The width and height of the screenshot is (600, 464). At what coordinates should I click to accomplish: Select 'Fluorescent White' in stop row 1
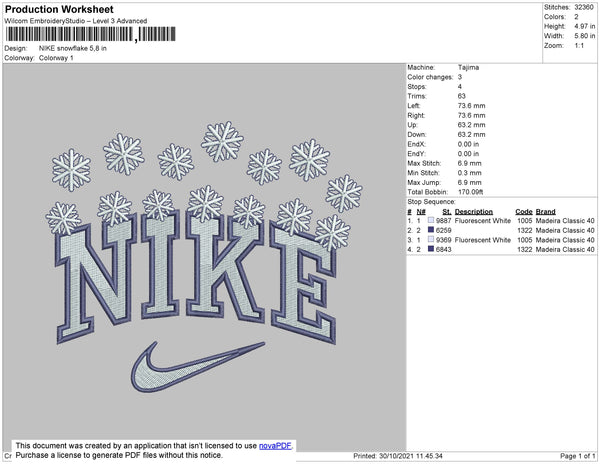tap(483, 221)
